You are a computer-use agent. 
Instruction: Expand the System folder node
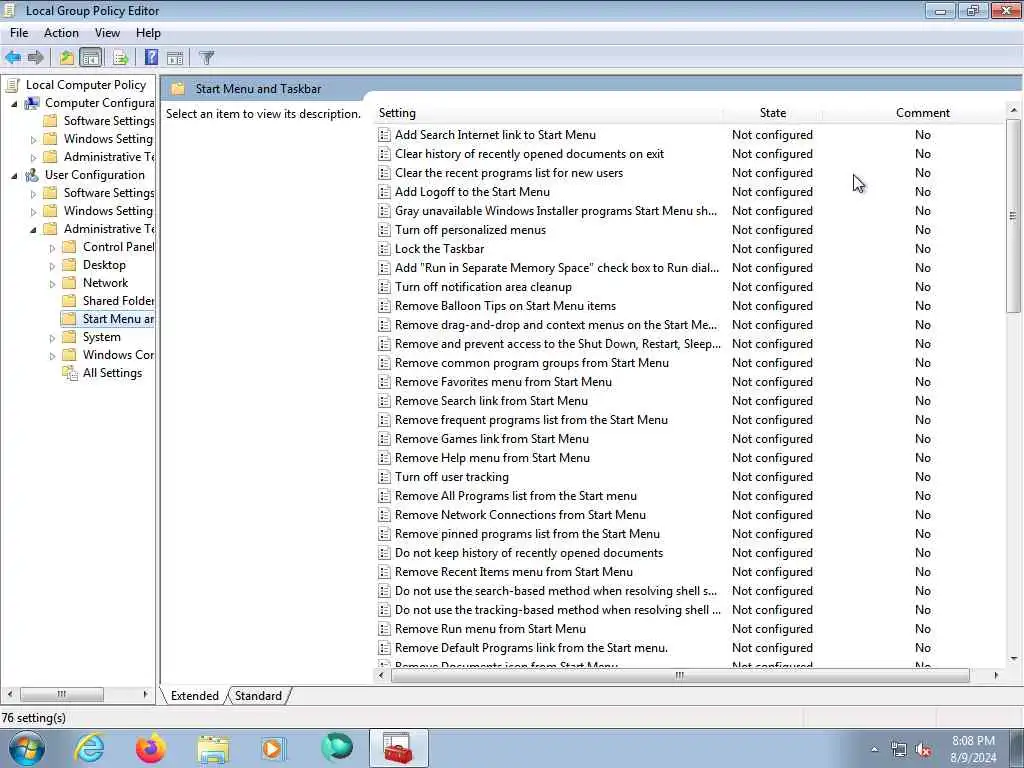(52, 338)
